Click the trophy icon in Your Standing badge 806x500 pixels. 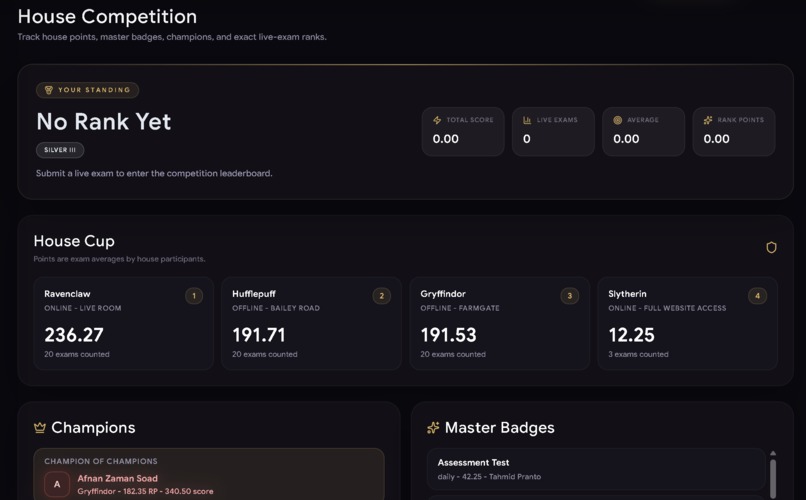click(49, 90)
